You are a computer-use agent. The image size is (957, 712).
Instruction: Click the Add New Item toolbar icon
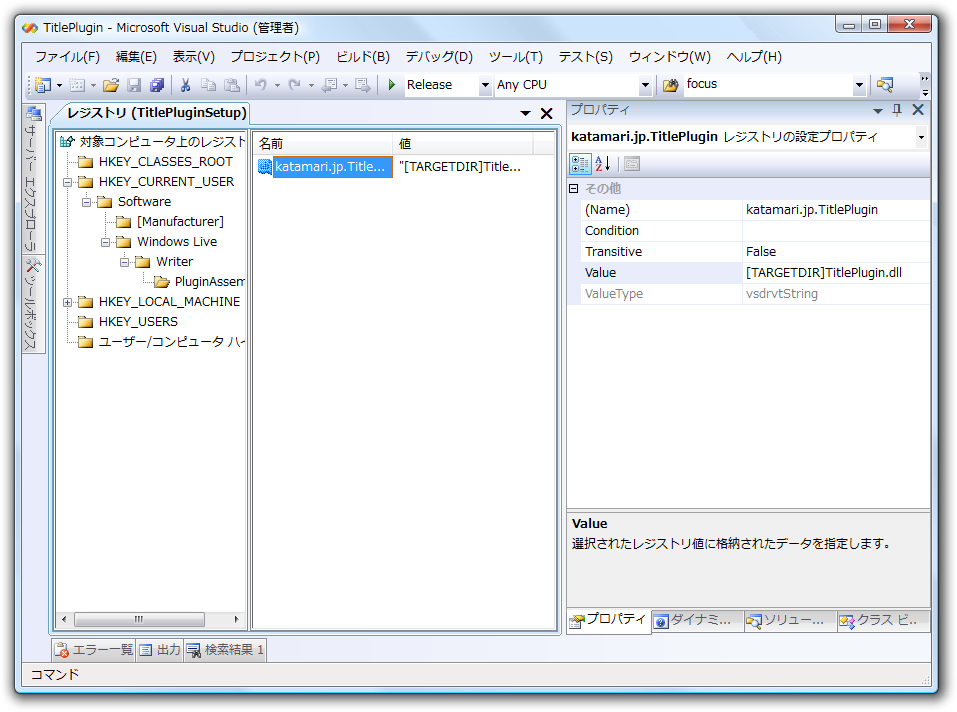(78, 85)
